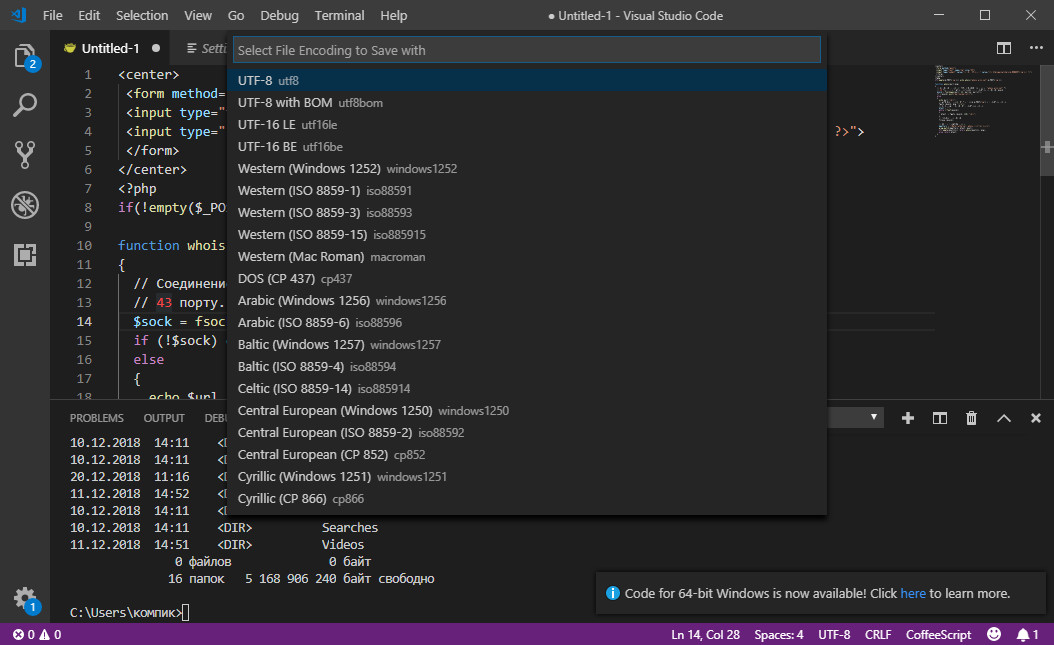Select Baltic (ISO 8859-4) encoding
The height and width of the screenshot is (645, 1054).
pyautogui.click(x=527, y=367)
